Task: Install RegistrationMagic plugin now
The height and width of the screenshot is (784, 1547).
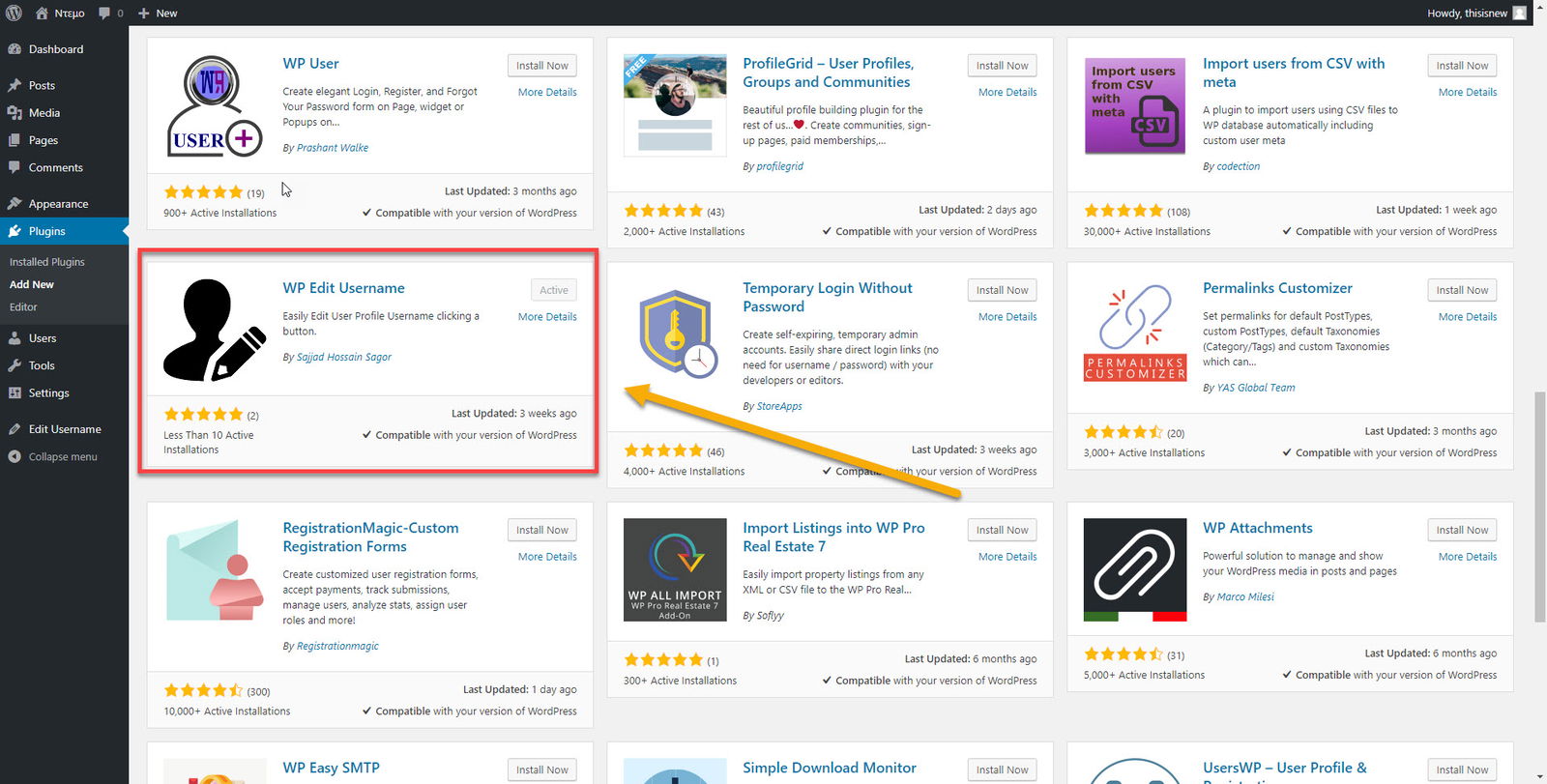Action: [542, 530]
